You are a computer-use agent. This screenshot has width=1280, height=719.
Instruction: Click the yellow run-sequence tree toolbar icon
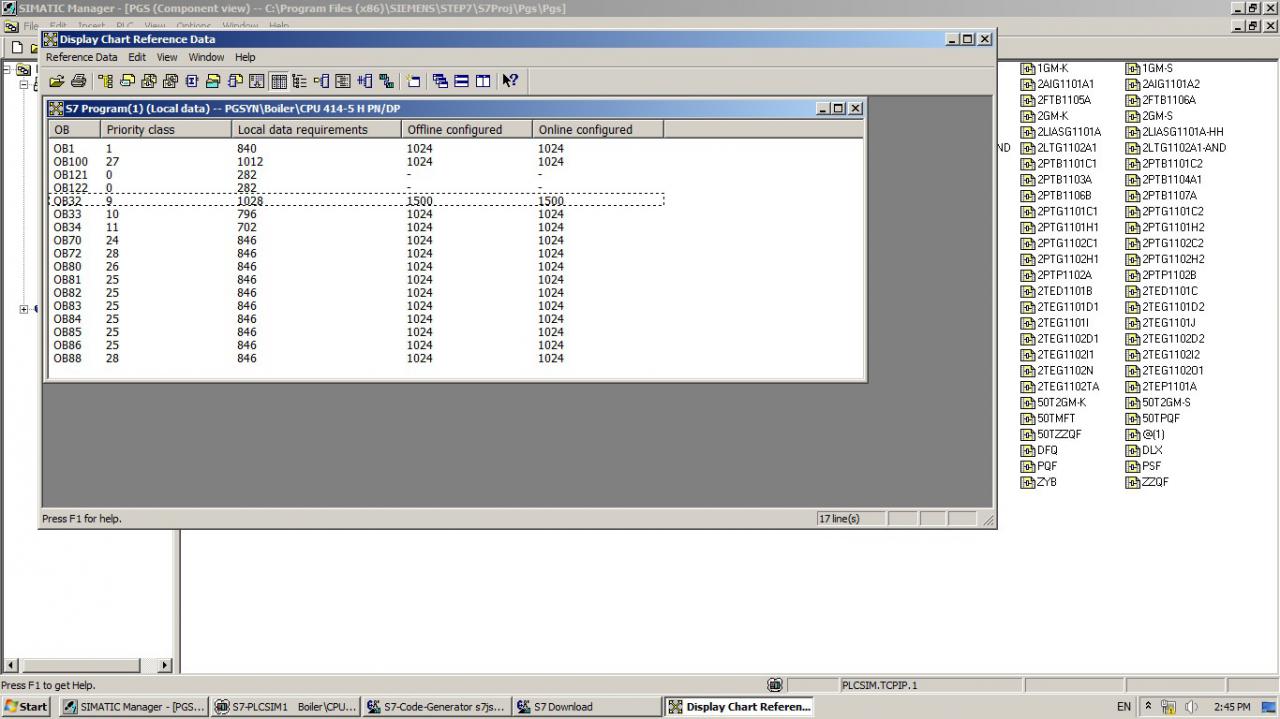(106, 81)
